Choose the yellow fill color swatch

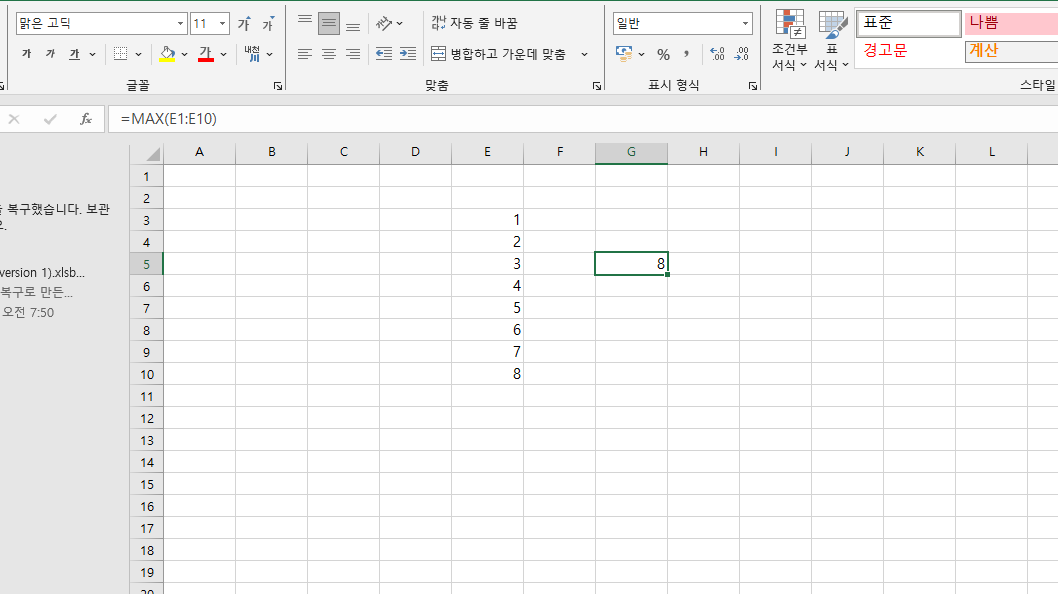pos(168,60)
